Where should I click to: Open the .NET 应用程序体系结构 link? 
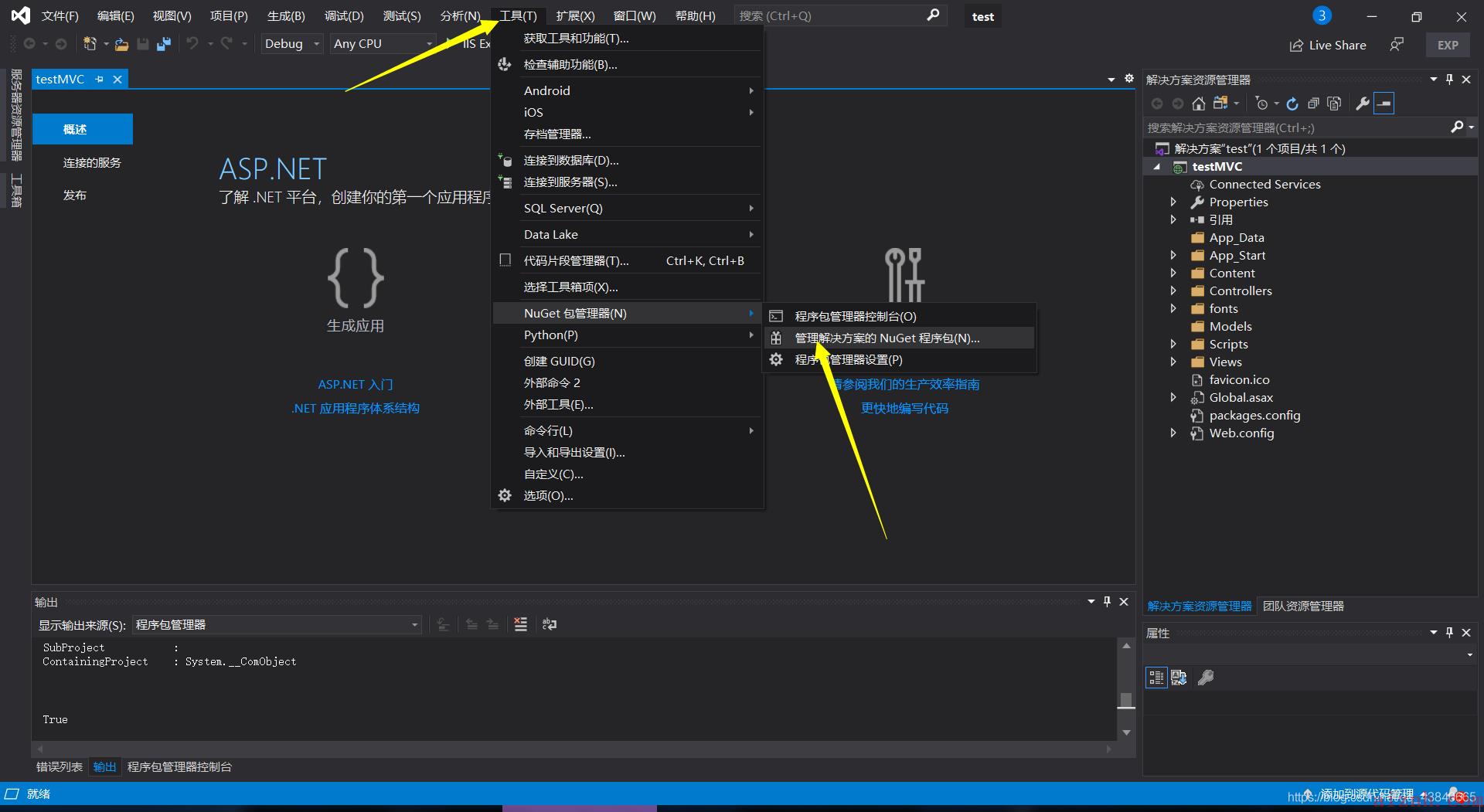pos(356,408)
